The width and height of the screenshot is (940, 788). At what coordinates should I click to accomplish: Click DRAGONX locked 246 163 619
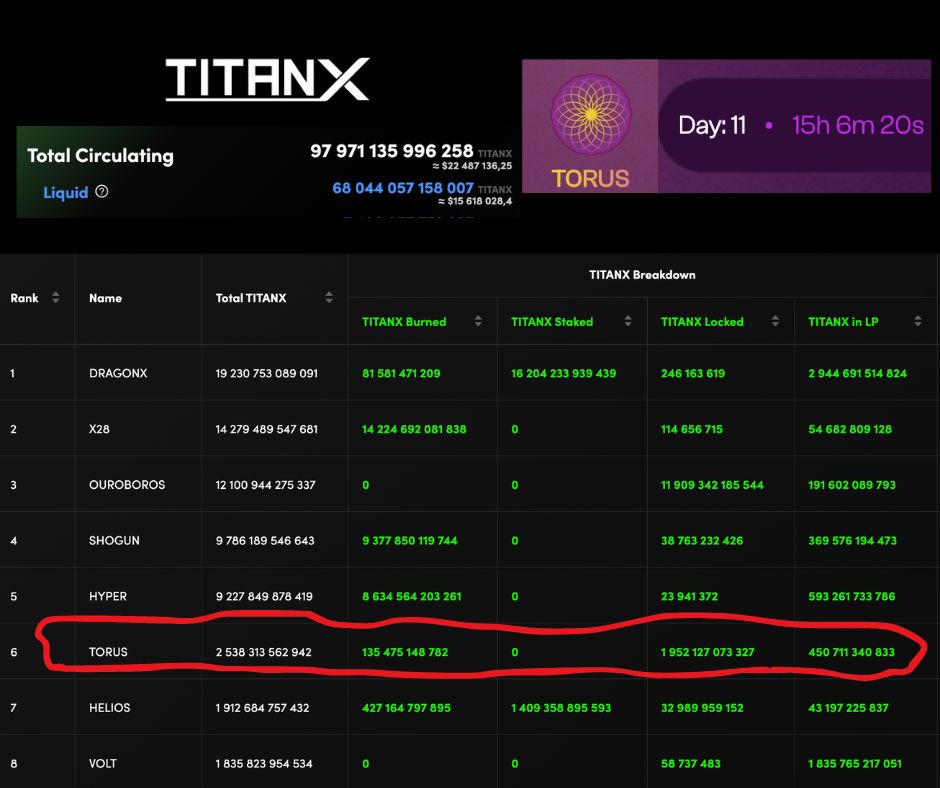point(693,373)
